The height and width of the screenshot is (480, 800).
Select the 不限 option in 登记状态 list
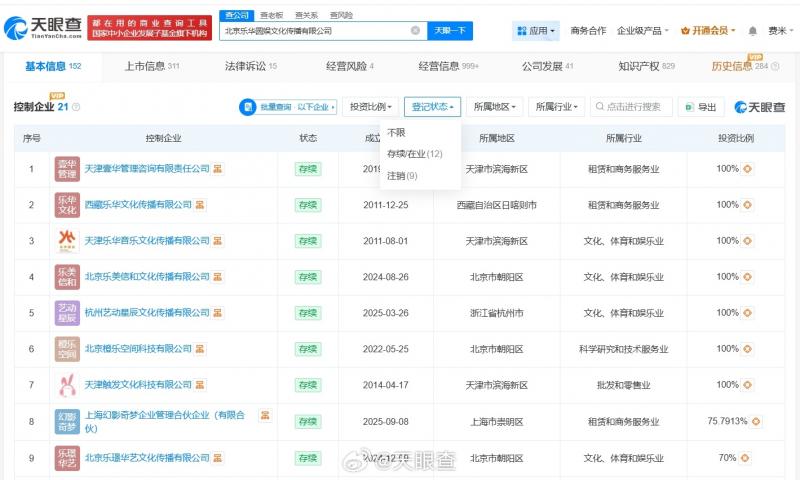point(397,132)
